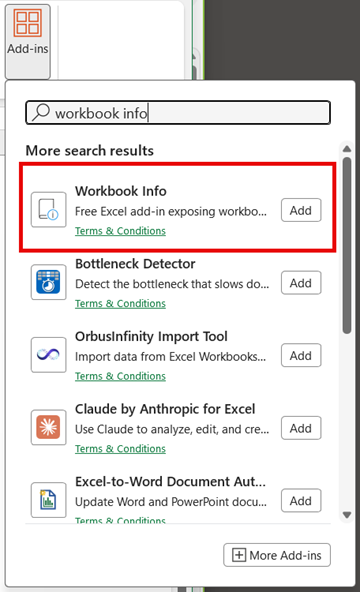Click the results list scrollbar thumb
This screenshot has width=360, height=592.
347,245
